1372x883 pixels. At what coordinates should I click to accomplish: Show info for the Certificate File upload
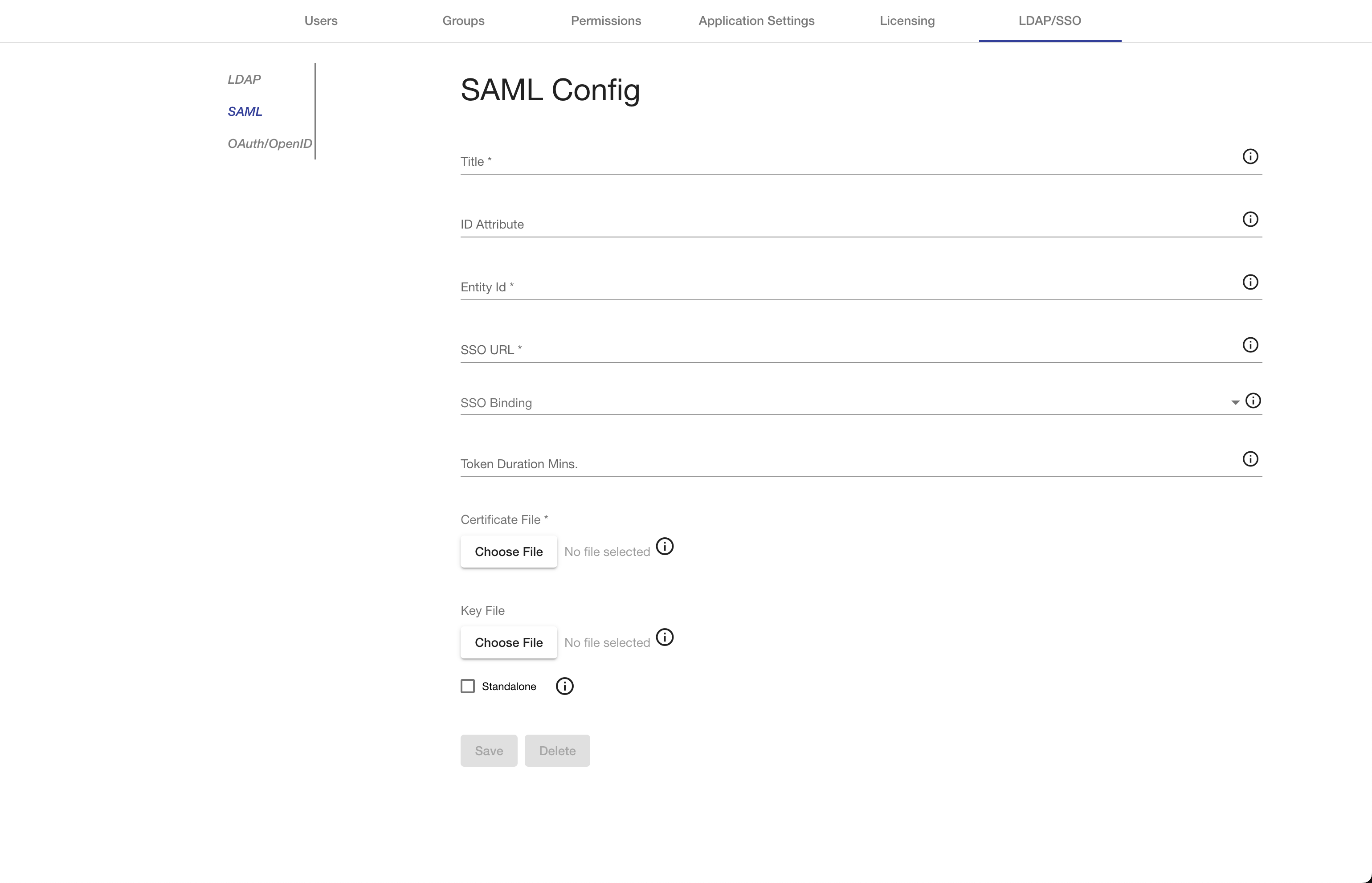tap(665, 546)
